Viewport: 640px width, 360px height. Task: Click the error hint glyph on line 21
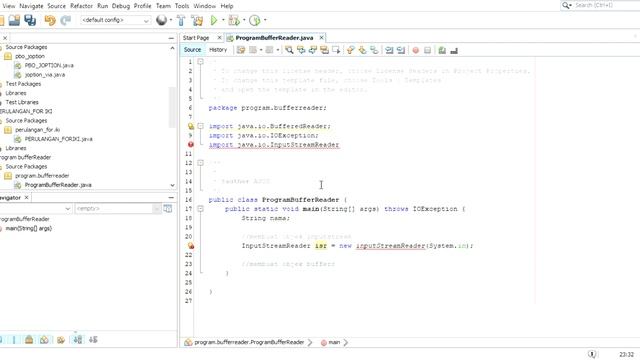(x=191, y=246)
